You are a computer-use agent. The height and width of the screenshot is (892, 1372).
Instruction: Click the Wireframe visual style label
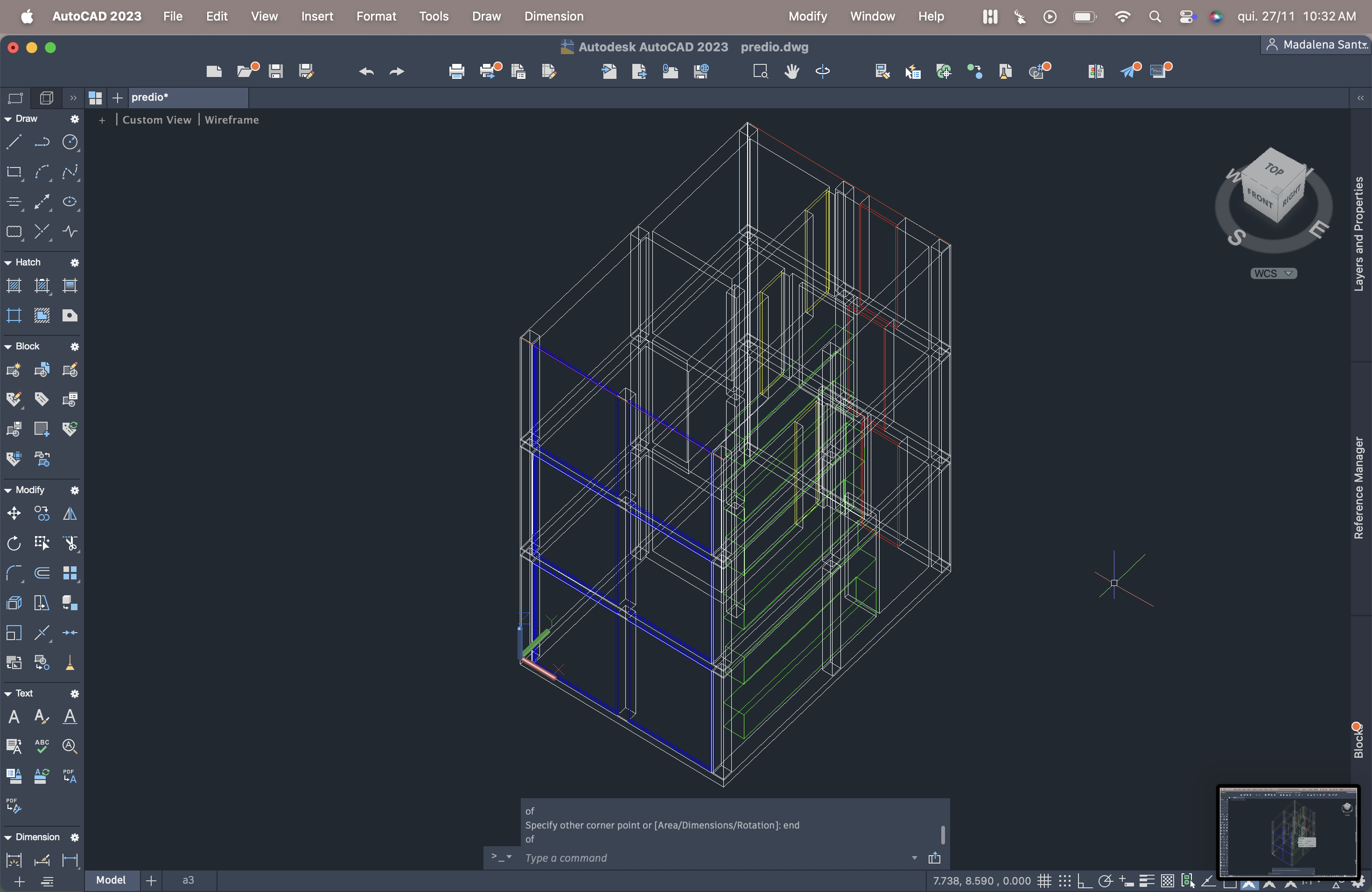tap(232, 120)
